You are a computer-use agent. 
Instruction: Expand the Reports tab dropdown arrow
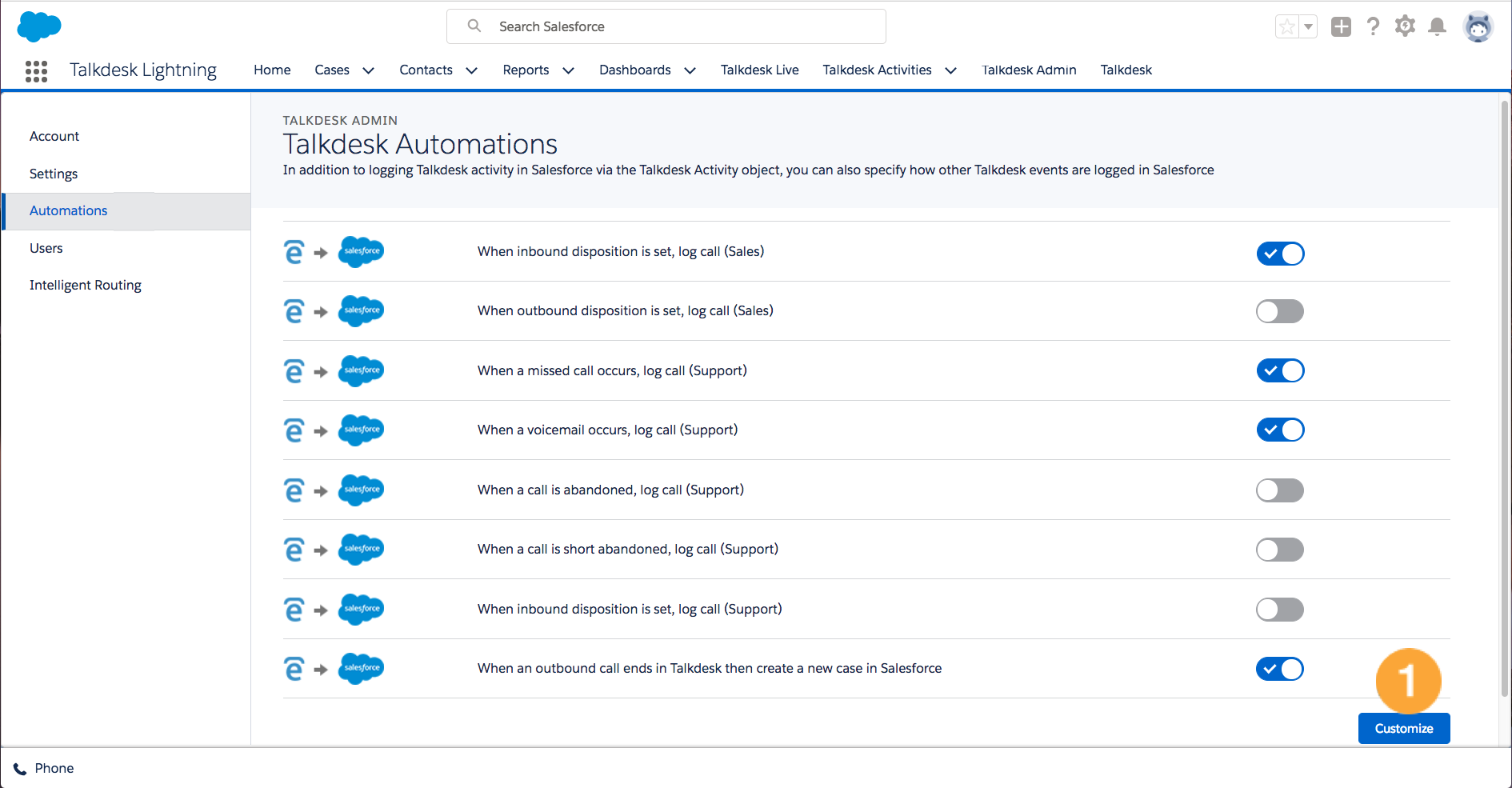point(569,70)
